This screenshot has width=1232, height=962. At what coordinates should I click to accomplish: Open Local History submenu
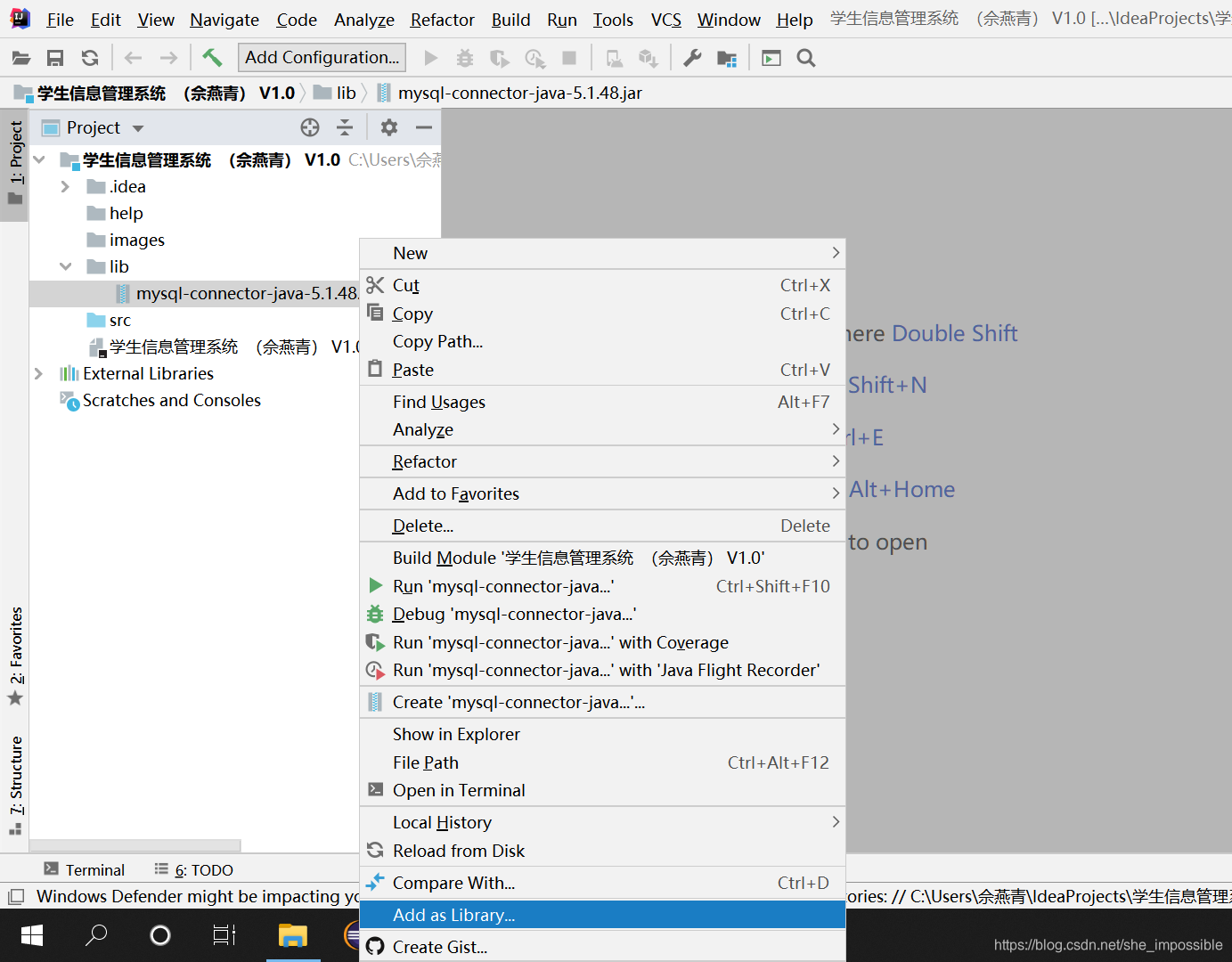[602, 822]
